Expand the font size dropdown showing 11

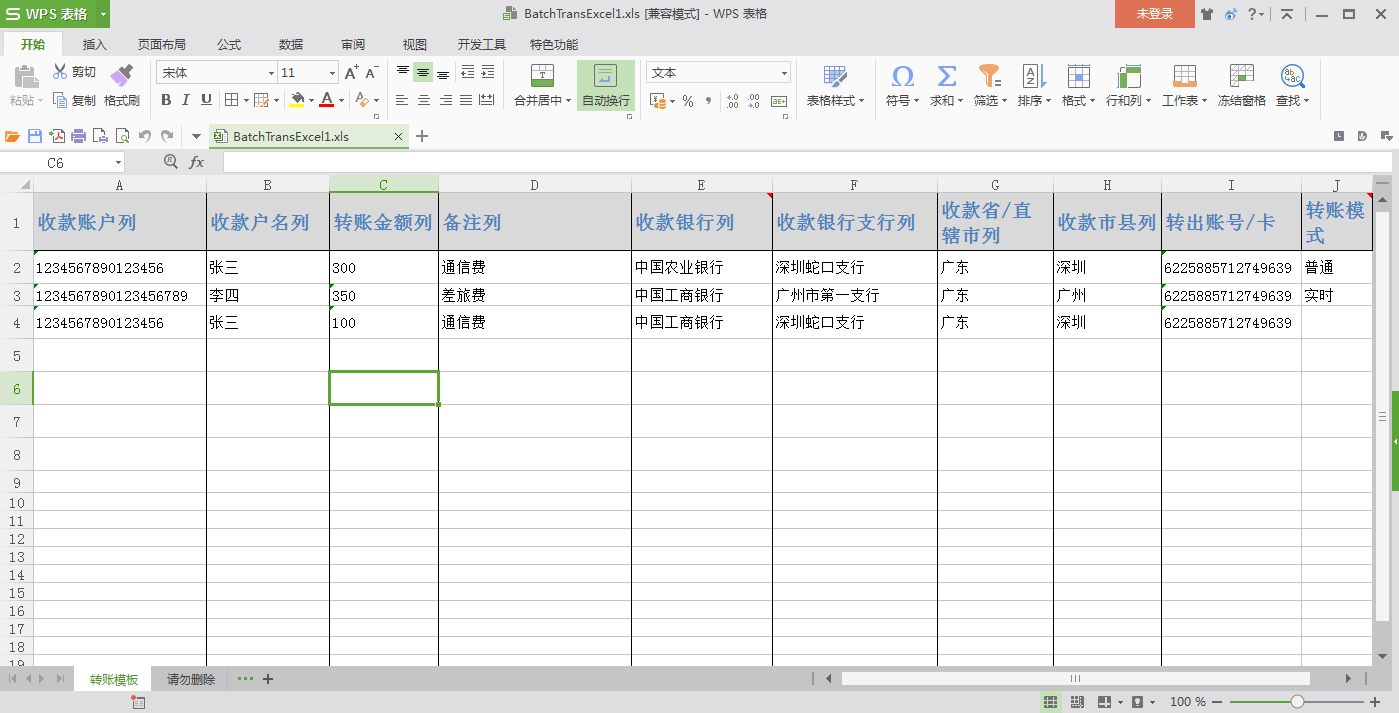pyautogui.click(x=332, y=73)
